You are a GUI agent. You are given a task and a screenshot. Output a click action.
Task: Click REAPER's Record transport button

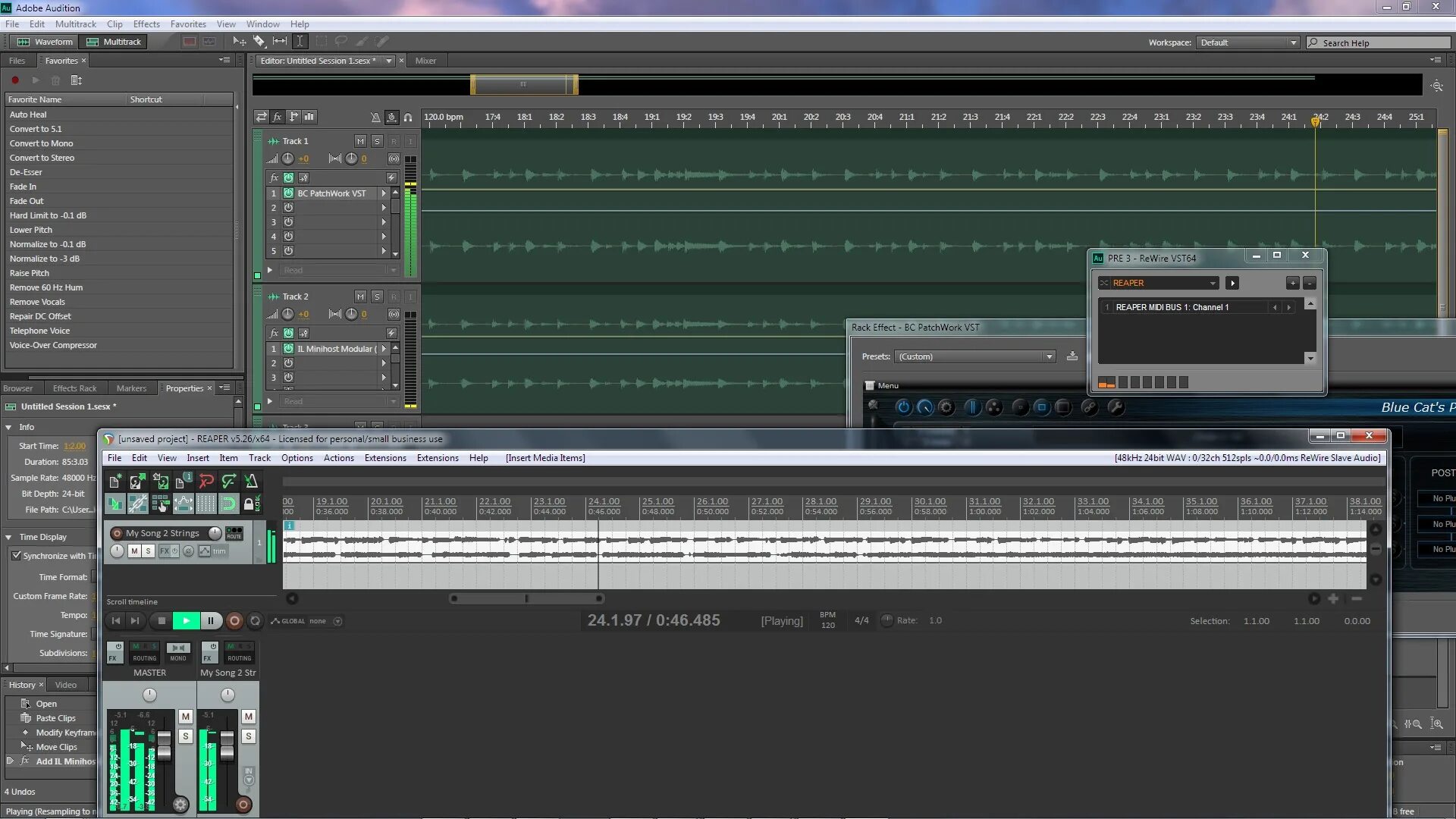coord(234,620)
